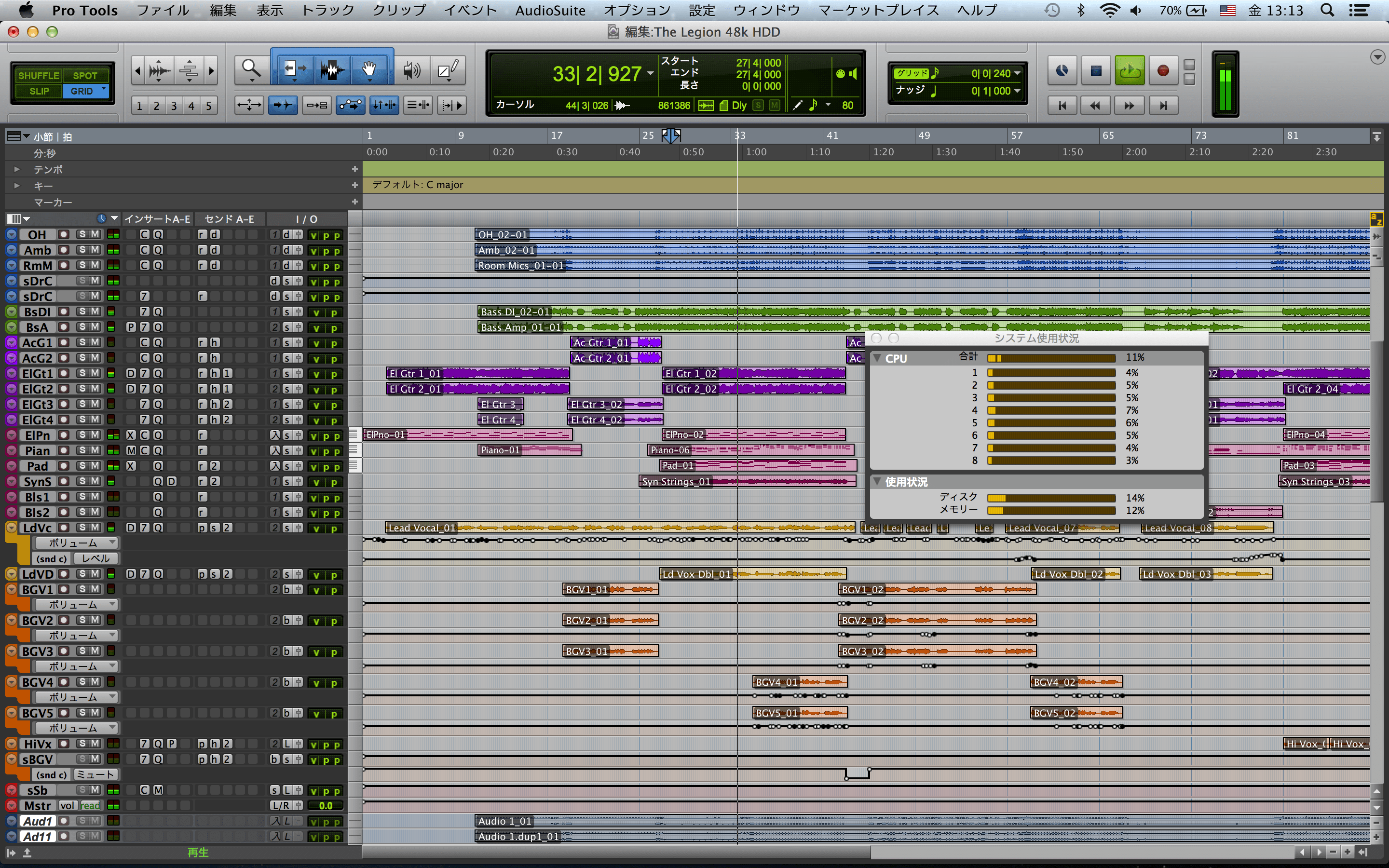This screenshot has height=868, width=1389.
Task: Expand the キー ruler
Action: [17, 186]
